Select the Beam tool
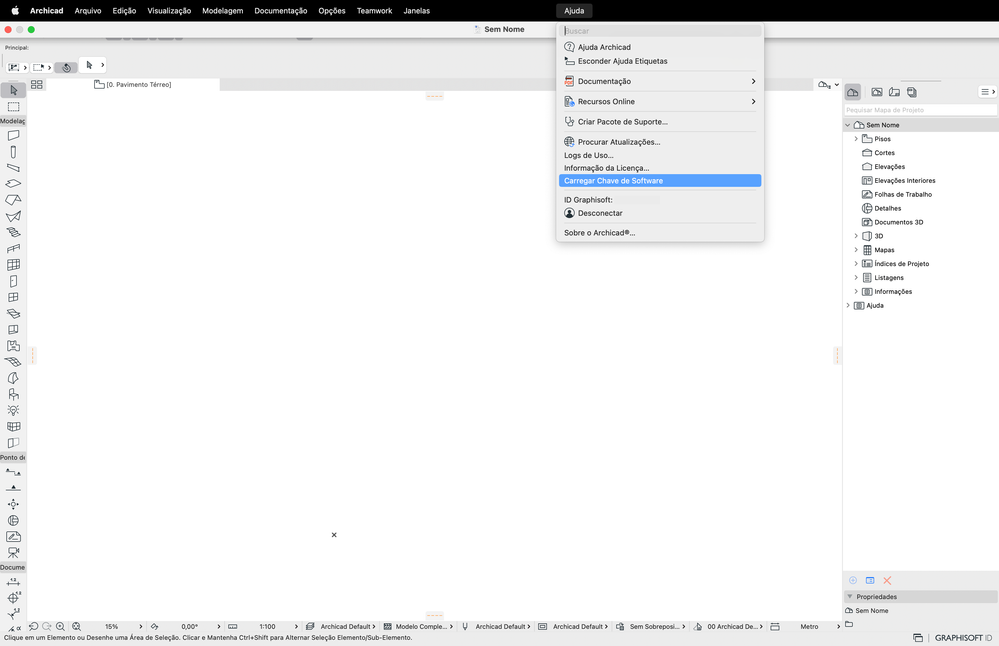The height and width of the screenshot is (646, 999). pyautogui.click(x=13, y=168)
